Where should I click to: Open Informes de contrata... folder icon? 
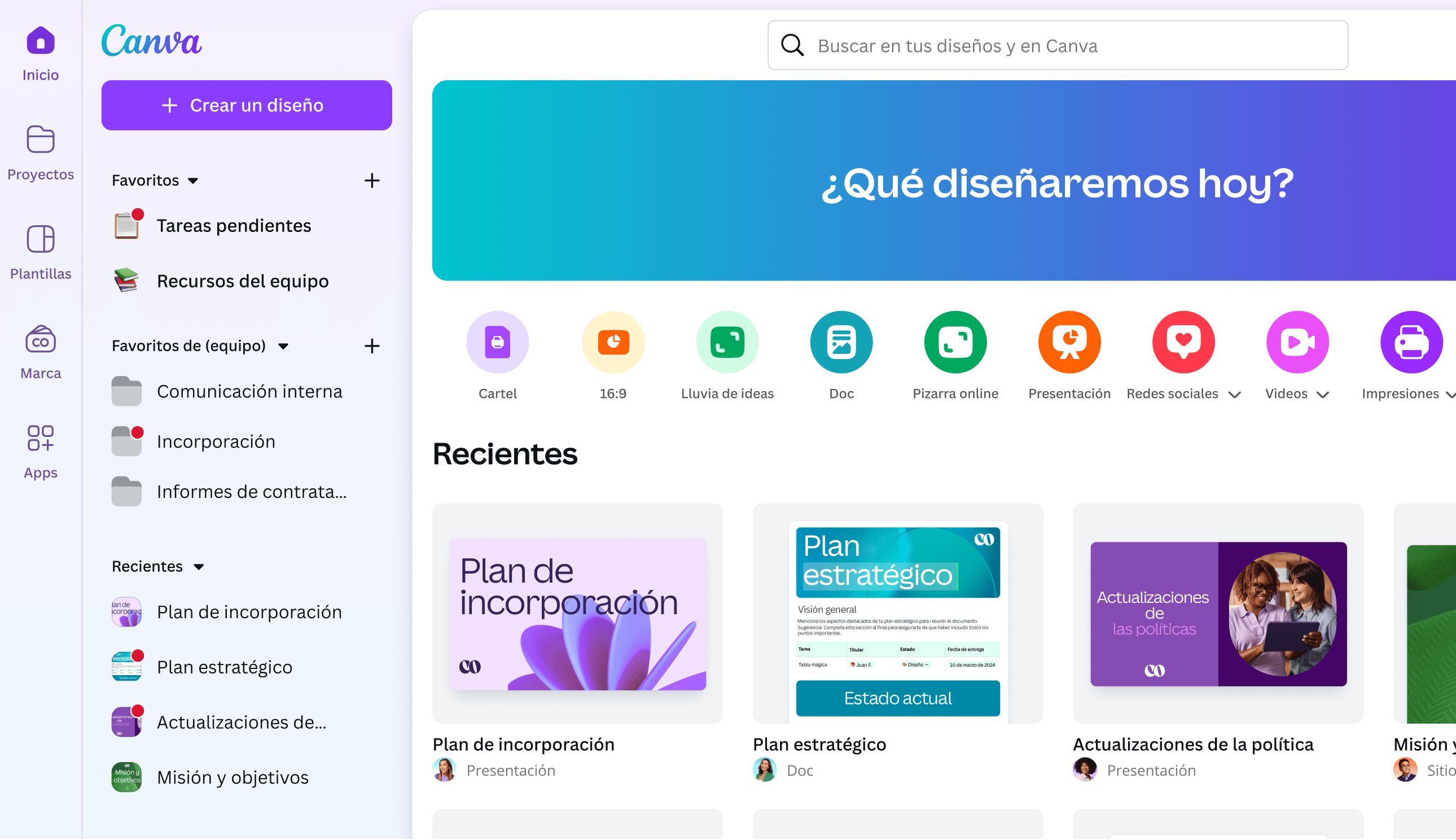[x=126, y=492]
